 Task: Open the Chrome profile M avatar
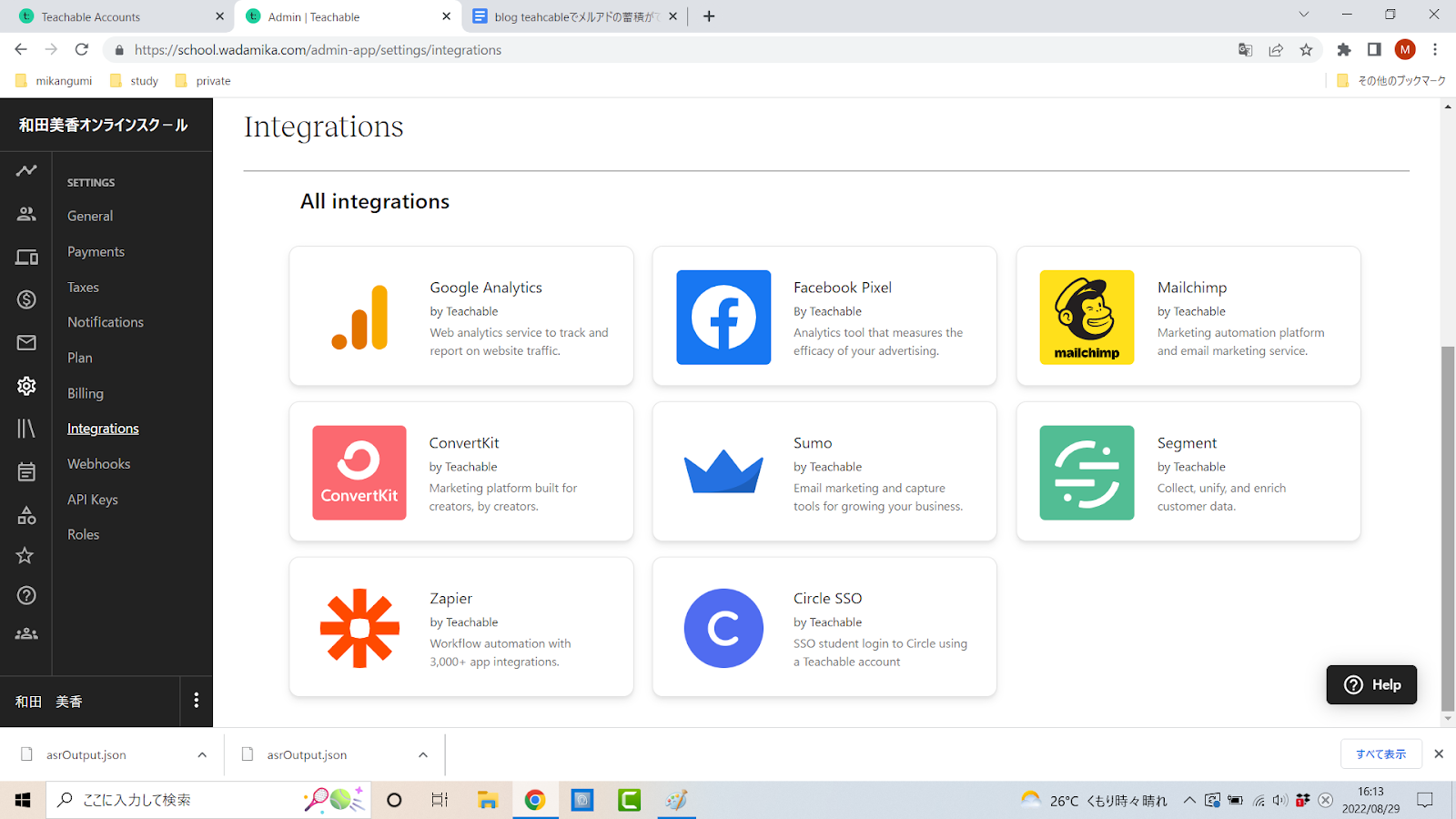tap(1405, 50)
